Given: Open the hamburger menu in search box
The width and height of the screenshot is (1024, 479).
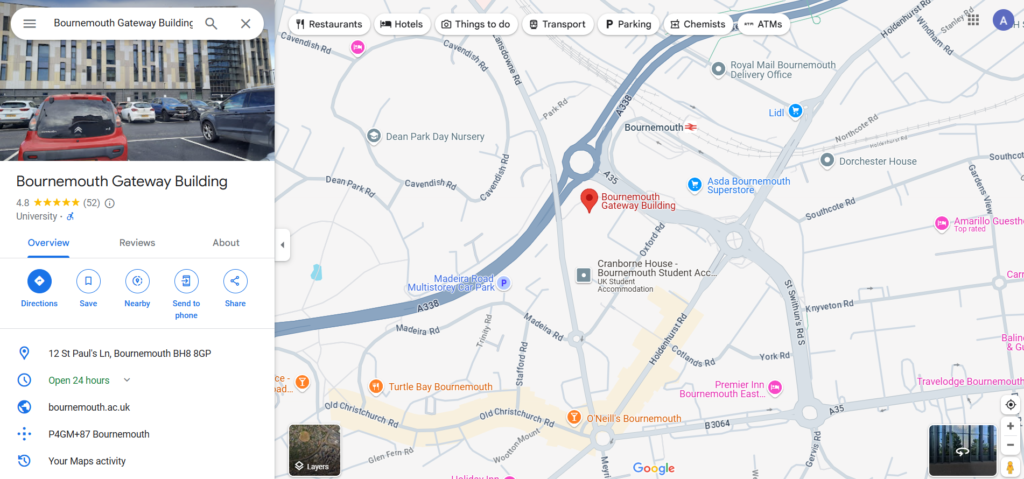Looking at the screenshot, I should (x=29, y=24).
